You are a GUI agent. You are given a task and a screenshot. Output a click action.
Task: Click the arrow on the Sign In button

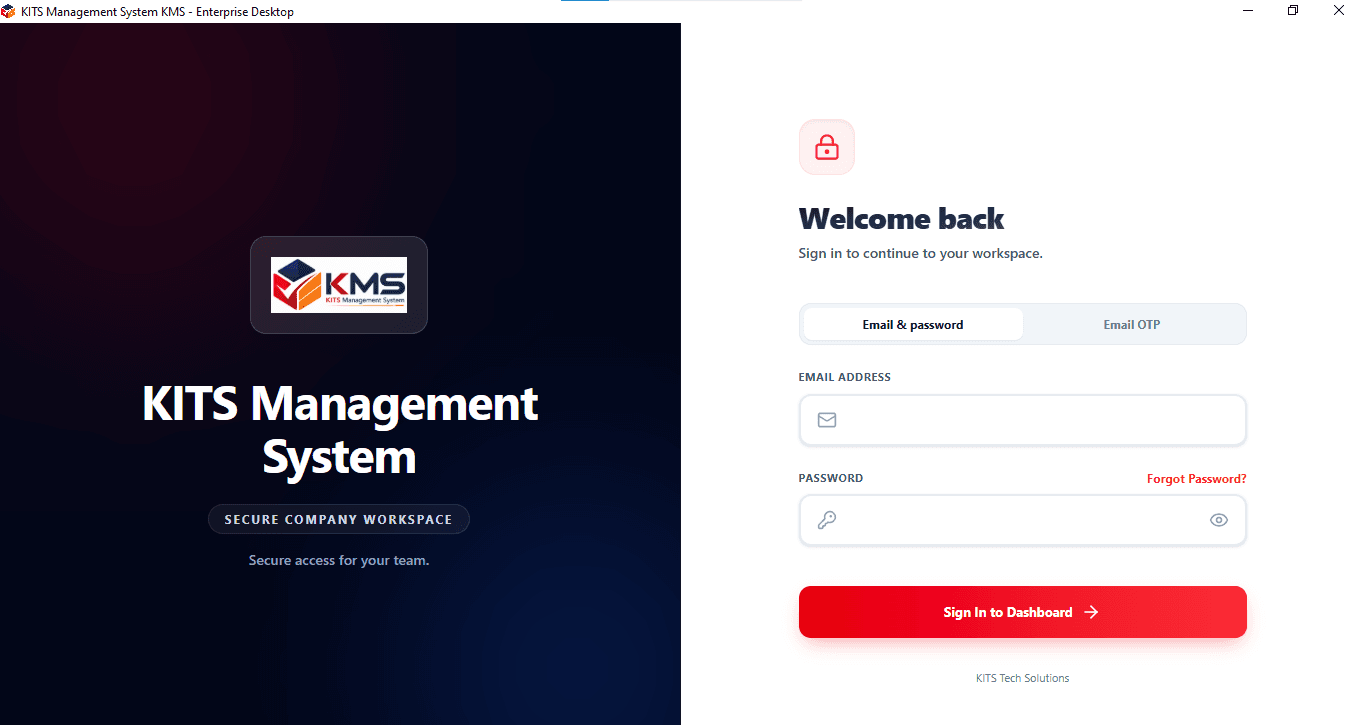coord(1091,612)
